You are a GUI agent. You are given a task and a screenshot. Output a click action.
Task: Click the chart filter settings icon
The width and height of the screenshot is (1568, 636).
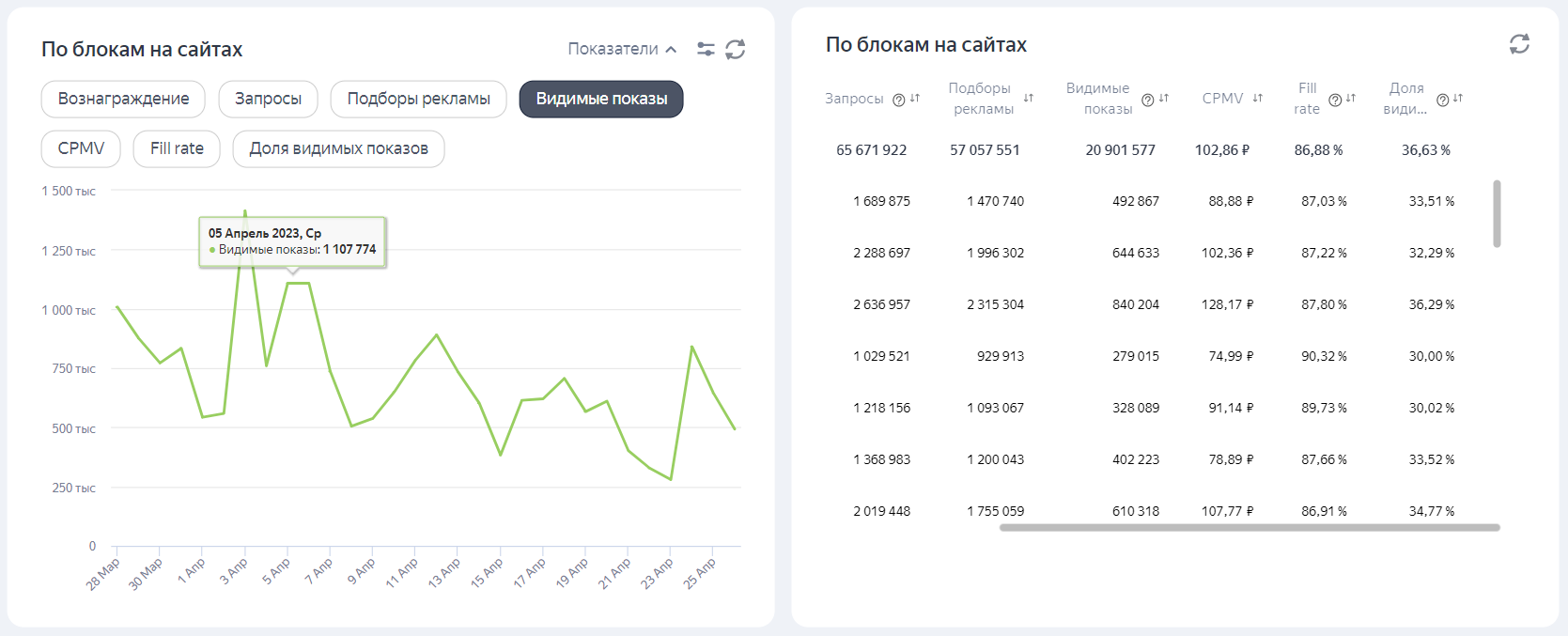(x=706, y=49)
